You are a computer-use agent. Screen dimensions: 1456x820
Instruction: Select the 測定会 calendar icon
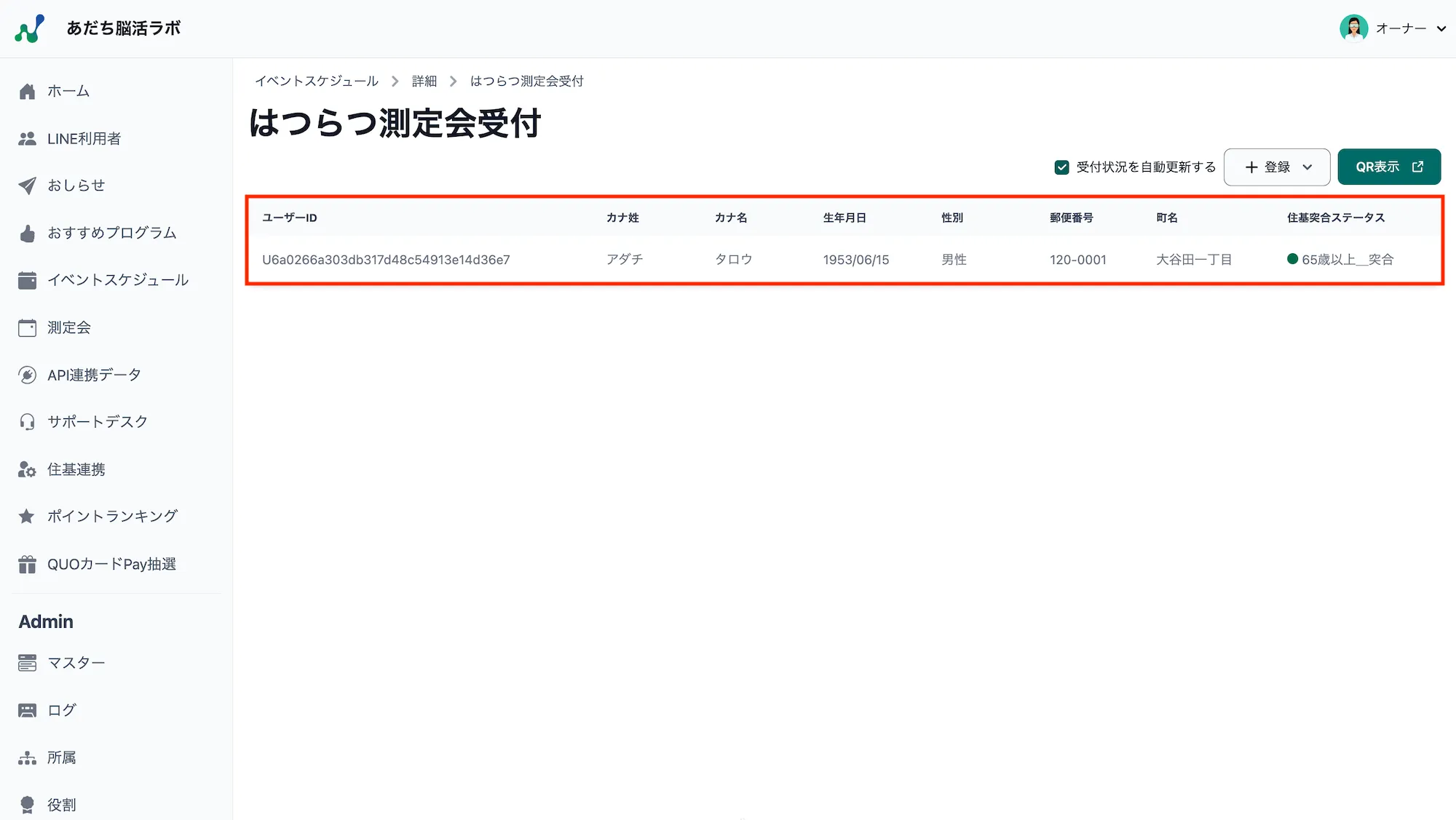click(27, 327)
